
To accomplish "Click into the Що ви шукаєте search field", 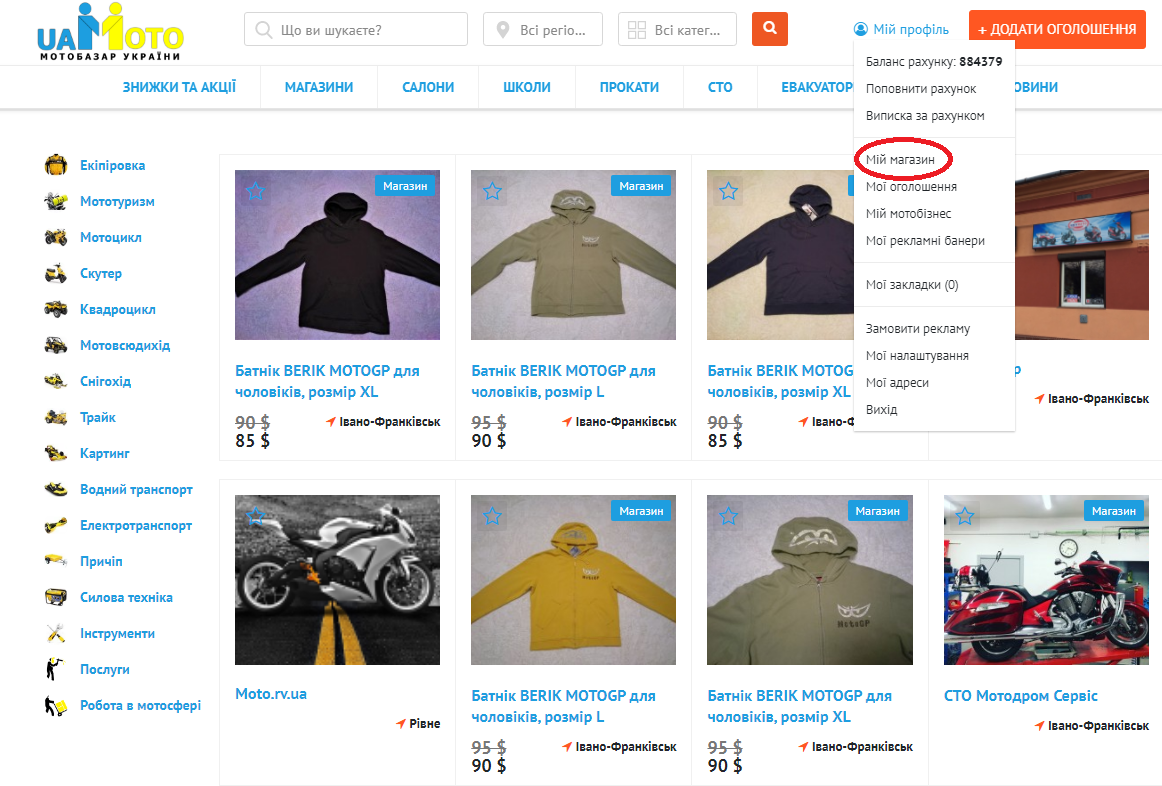I will pyautogui.click(x=356, y=30).
